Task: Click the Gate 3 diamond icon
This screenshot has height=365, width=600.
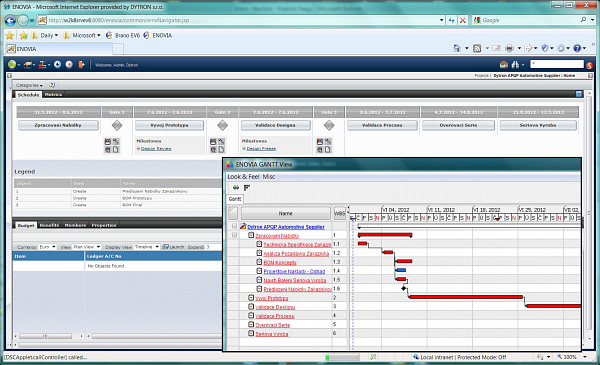Action: coord(329,125)
